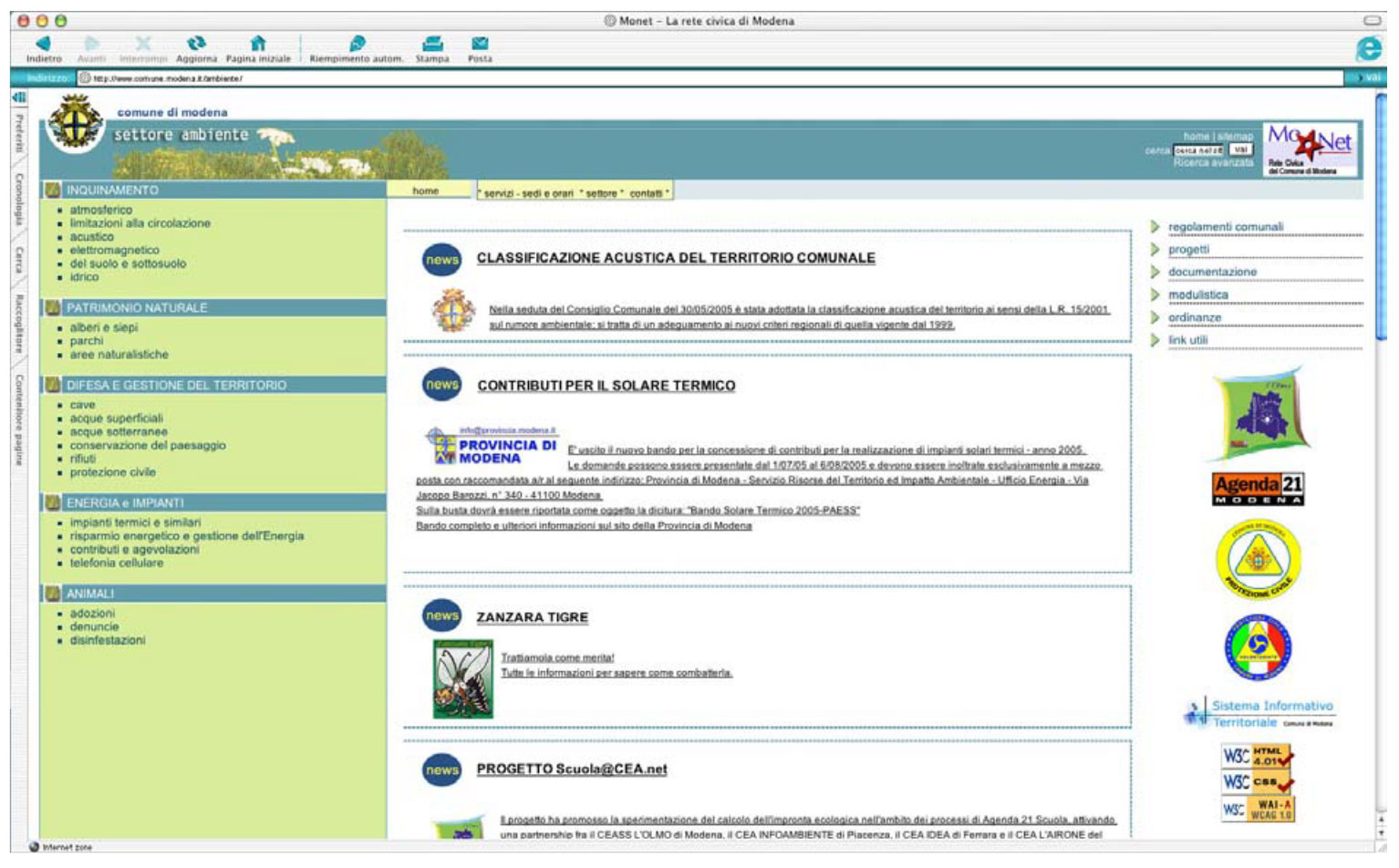1399x868 pixels.
Task: Open the modulistica link
Action: [x=1198, y=295]
